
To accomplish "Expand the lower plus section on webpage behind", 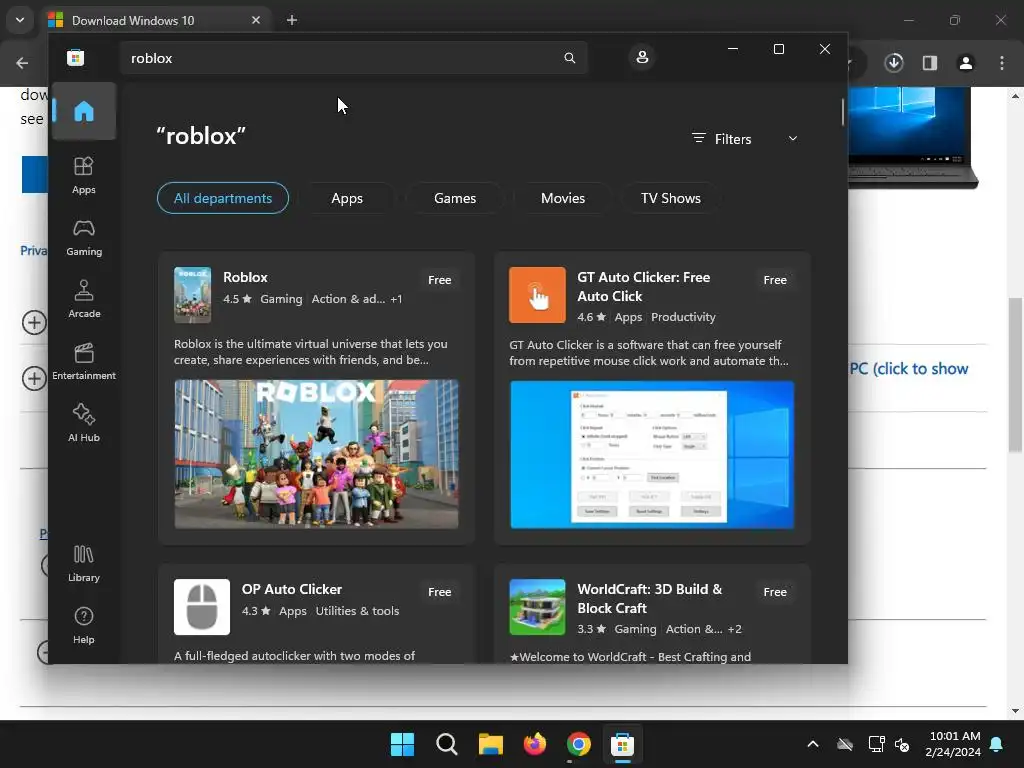I will pos(34,378).
